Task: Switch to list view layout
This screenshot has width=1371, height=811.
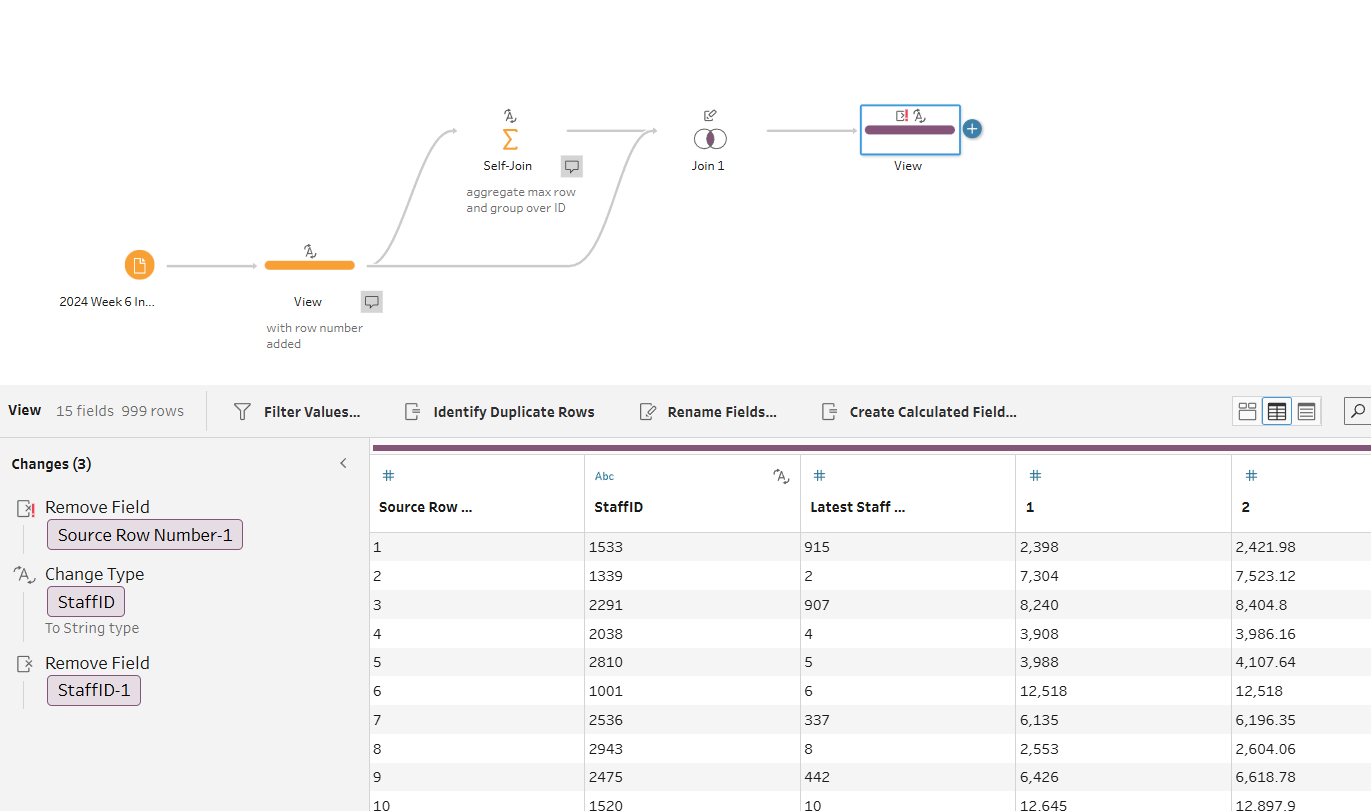Action: pyautogui.click(x=1306, y=411)
